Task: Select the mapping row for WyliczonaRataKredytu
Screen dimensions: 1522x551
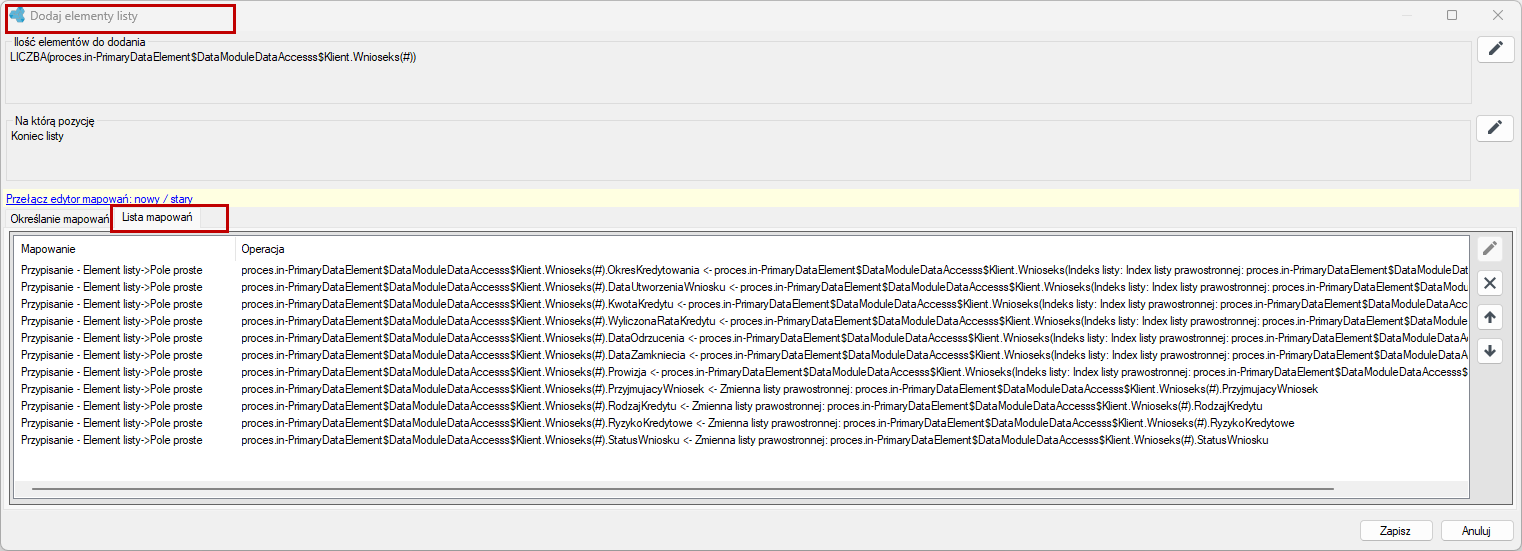Action: [x=741, y=321]
